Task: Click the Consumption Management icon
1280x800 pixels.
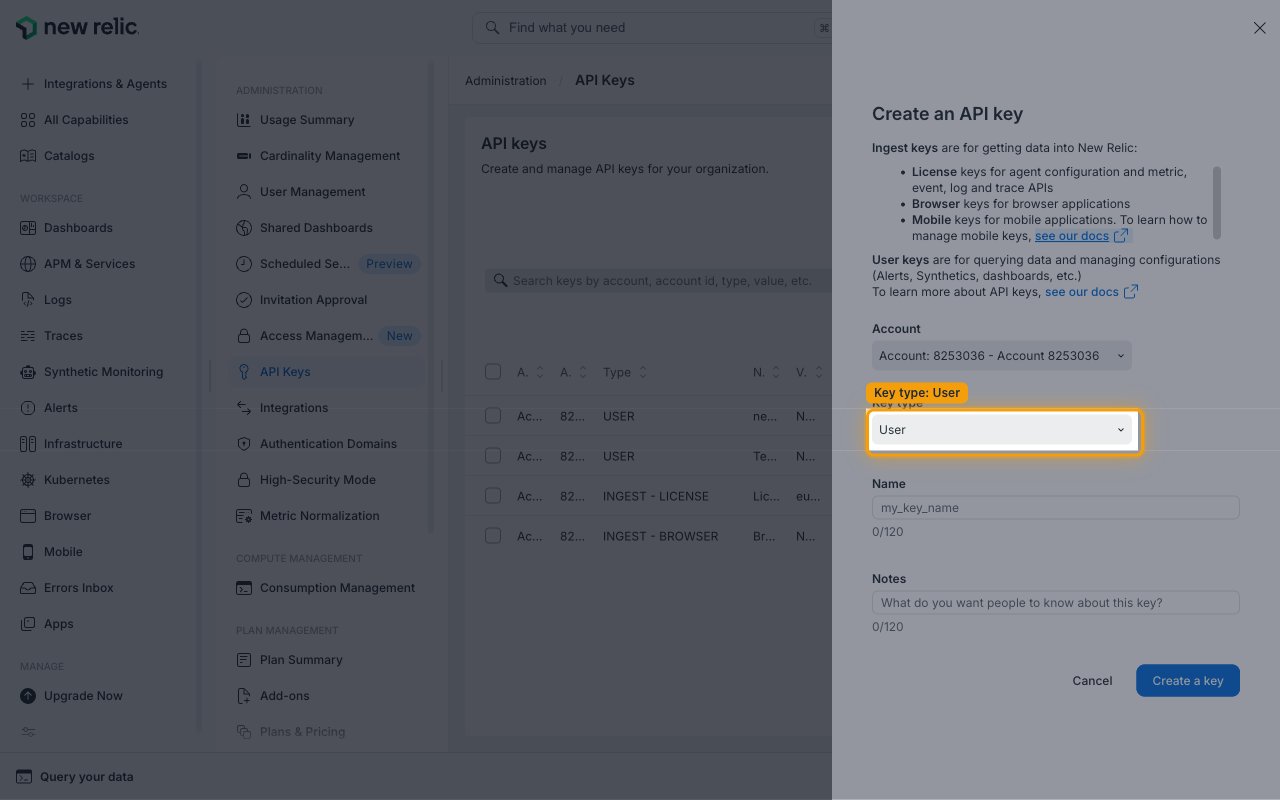Action: coord(244,588)
